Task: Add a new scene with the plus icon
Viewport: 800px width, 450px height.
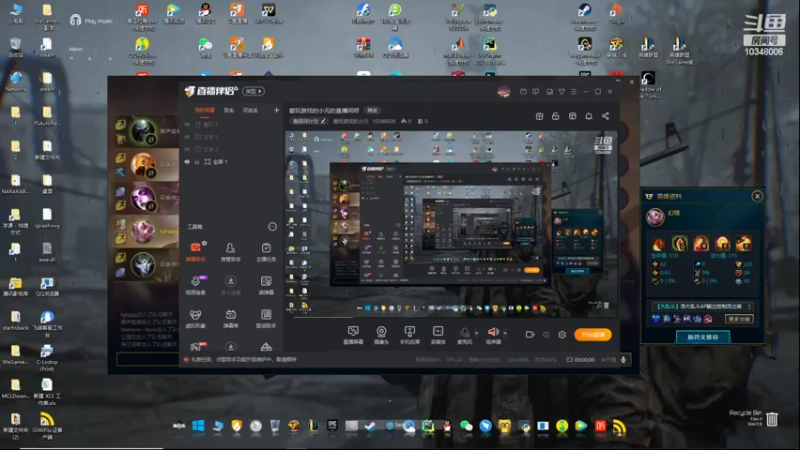Action: click(x=277, y=110)
